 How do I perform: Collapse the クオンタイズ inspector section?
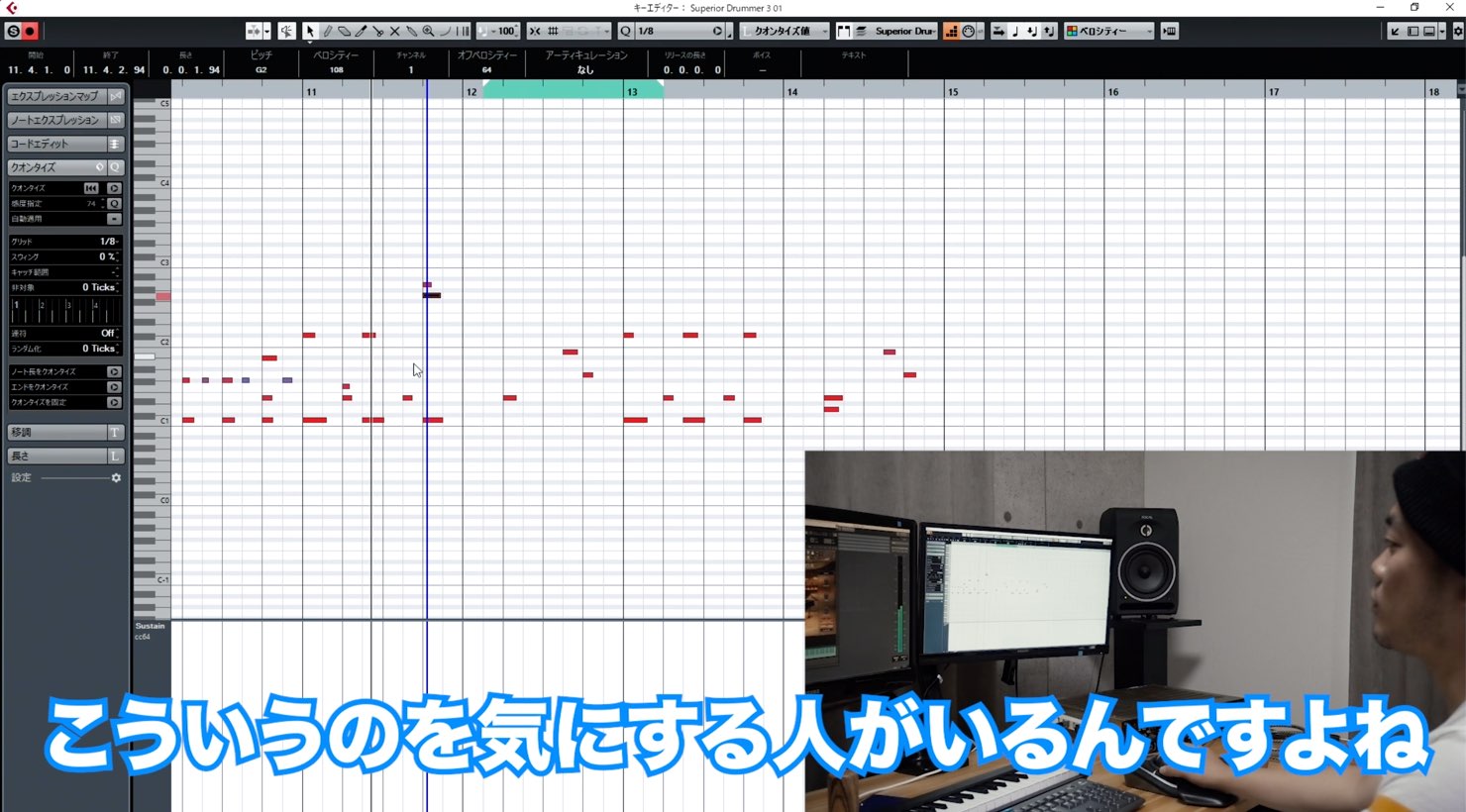click(55, 167)
